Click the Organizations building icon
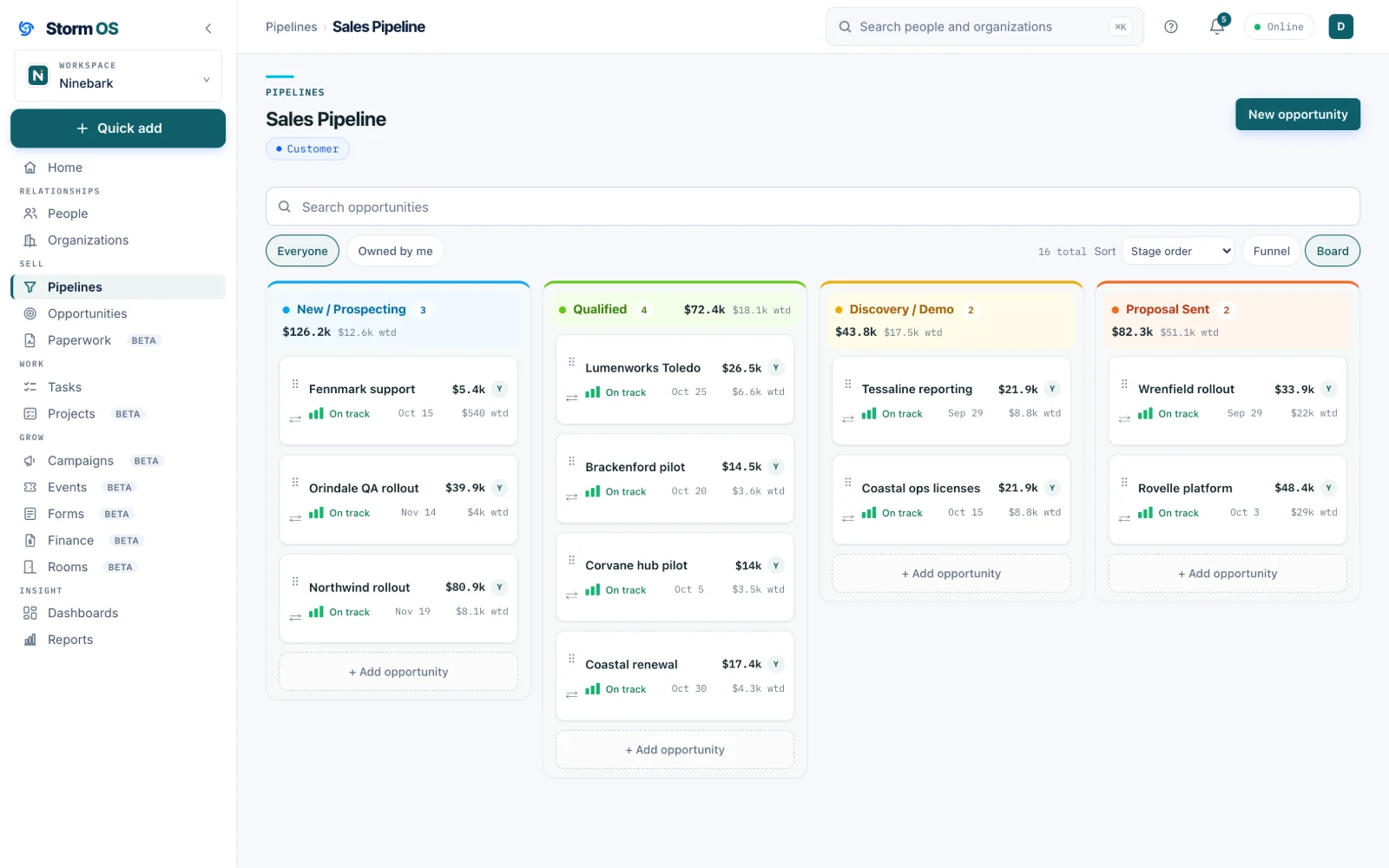 coord(30,240)
